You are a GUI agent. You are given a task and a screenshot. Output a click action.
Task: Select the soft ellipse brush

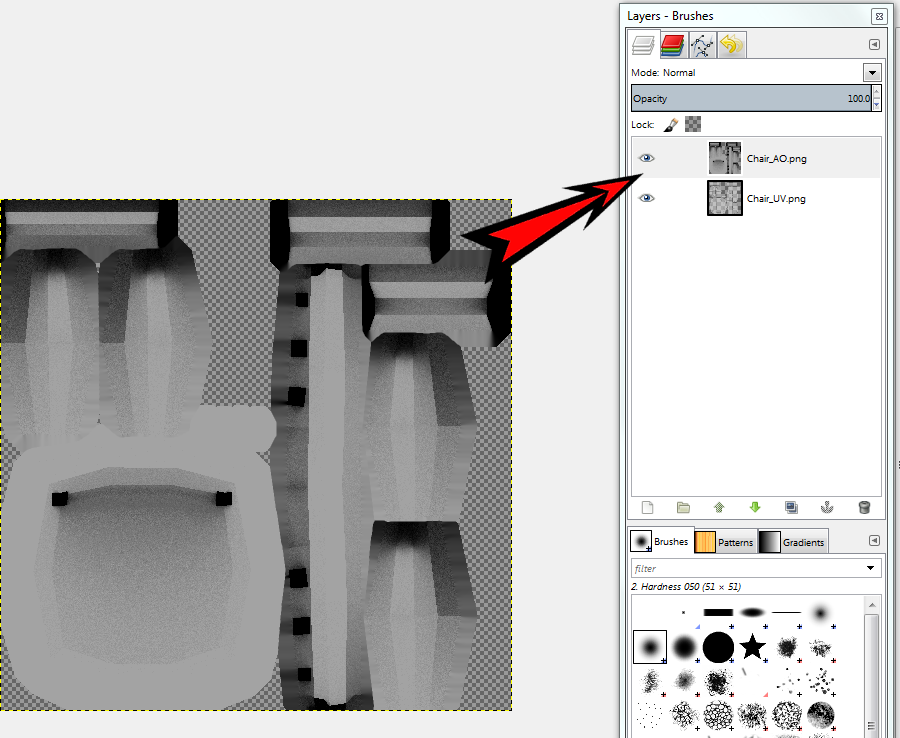pyautogui.click(x=752, y=612)
